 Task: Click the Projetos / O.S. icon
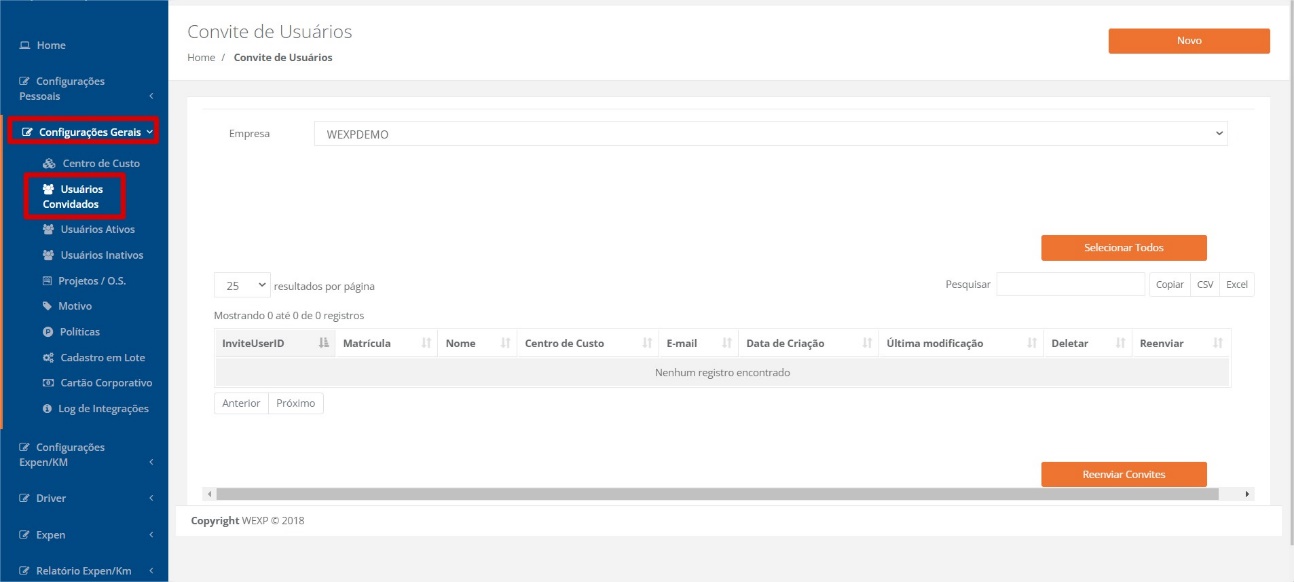pyautogui.click(x=47, y=281)
